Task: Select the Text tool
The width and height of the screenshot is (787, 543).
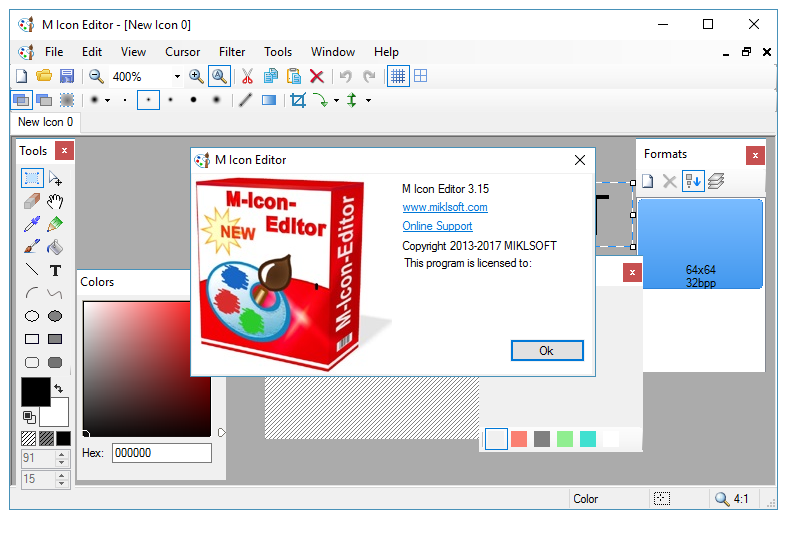Action: coord(55,270)
